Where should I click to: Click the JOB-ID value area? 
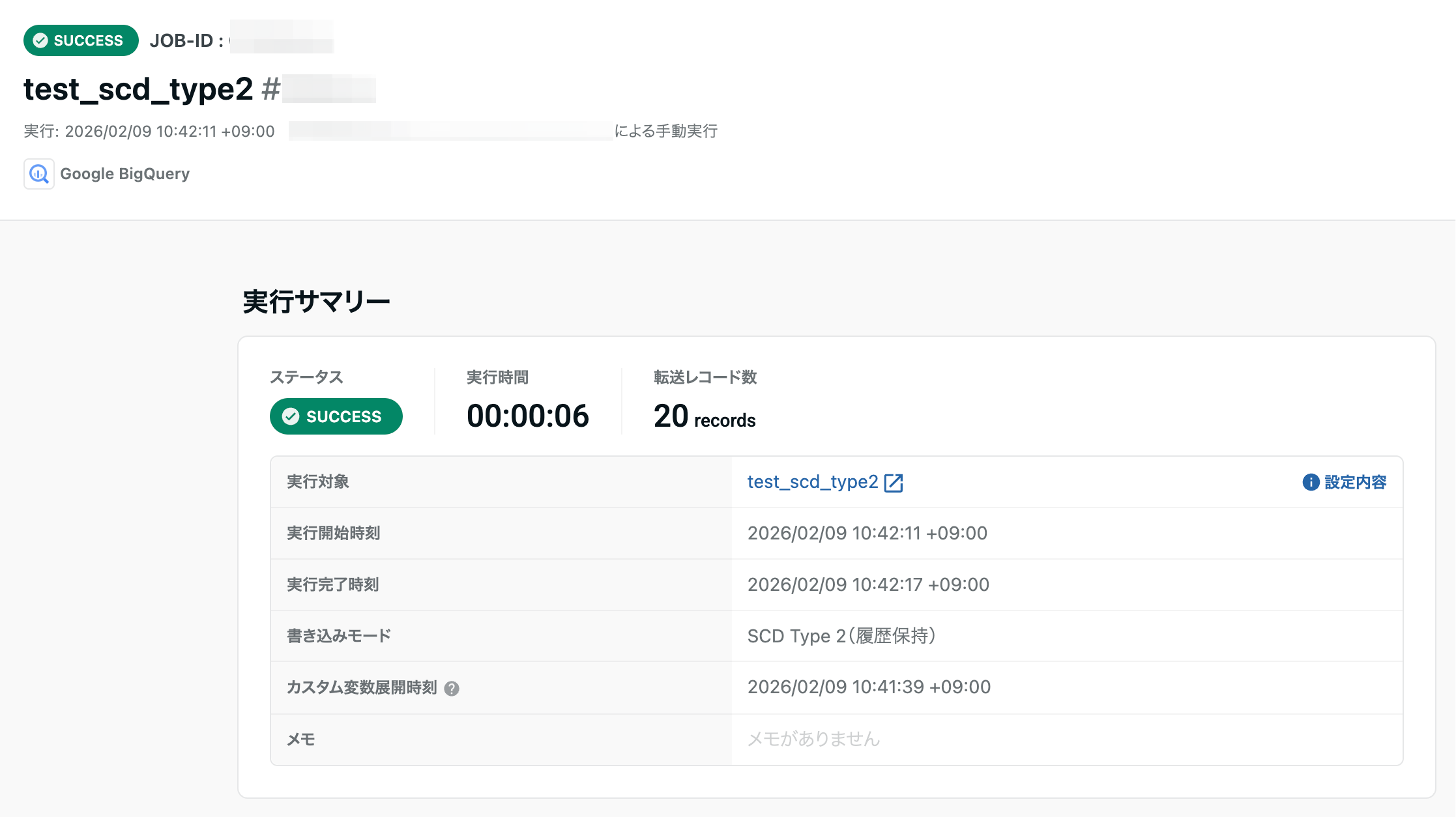(x=282, y=40)
